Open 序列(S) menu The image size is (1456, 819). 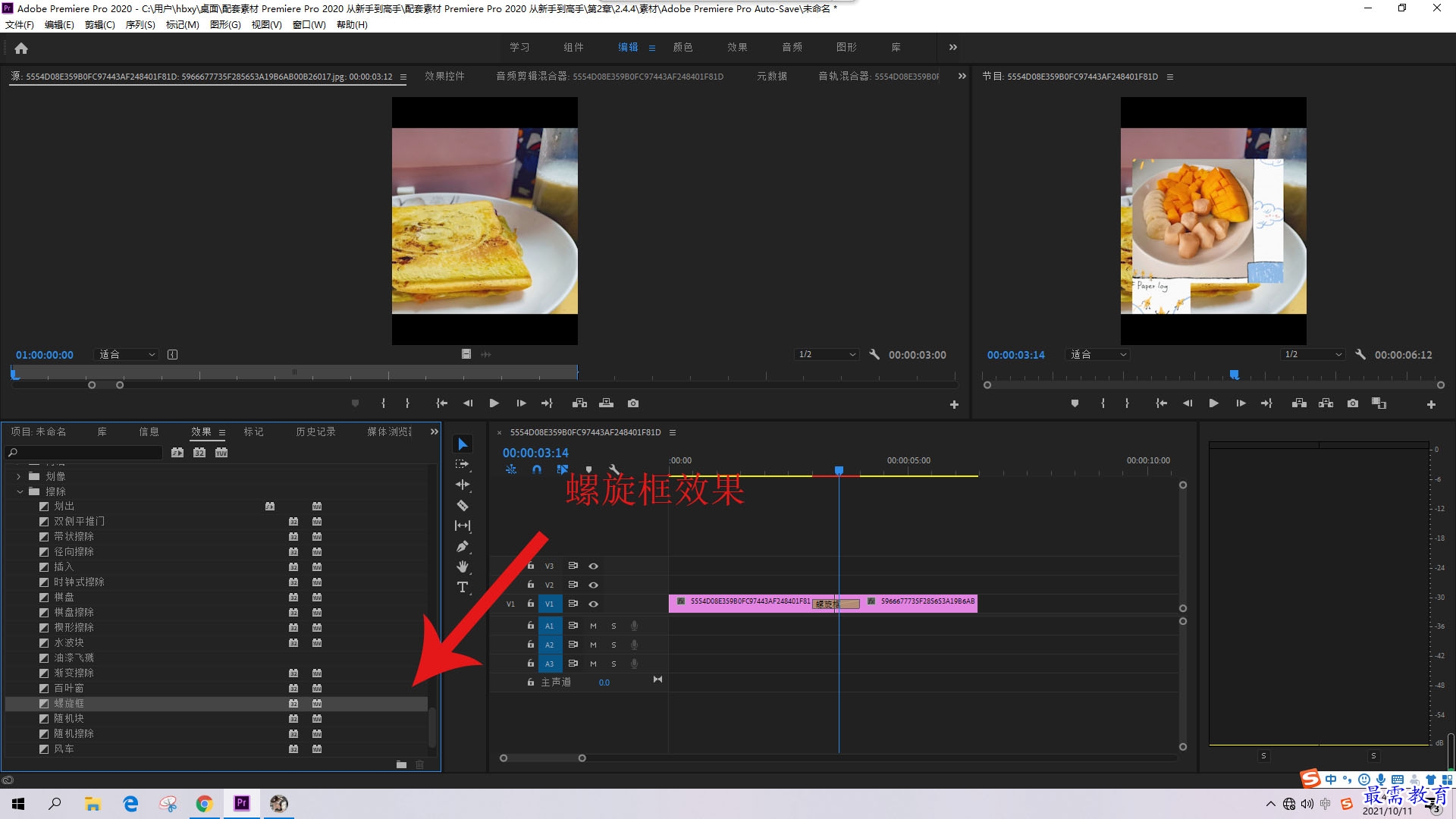point(140,24)
